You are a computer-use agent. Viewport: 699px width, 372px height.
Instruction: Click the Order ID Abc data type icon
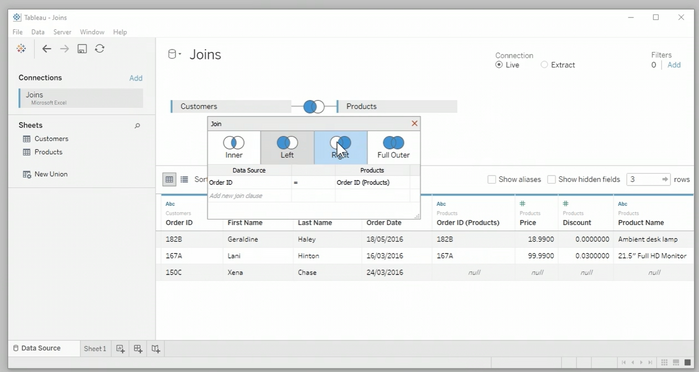click(170, 204)
